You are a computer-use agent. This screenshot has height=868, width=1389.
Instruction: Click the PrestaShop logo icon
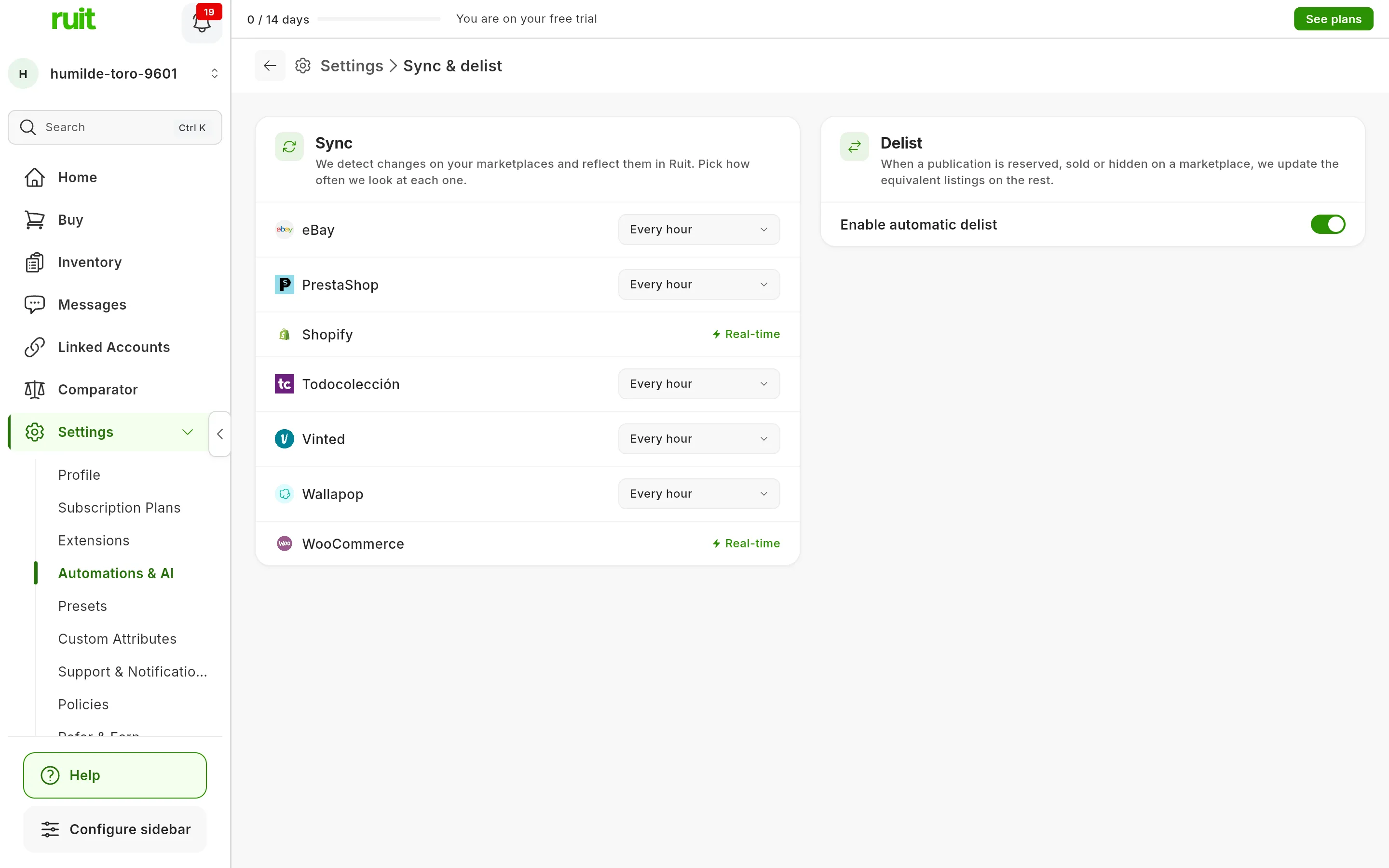[285, 284]
